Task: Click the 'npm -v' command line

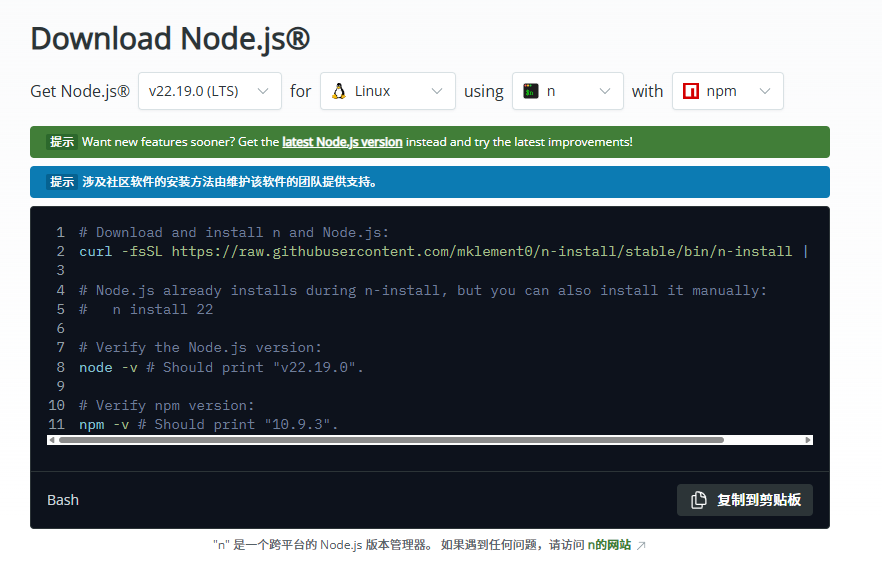Action: click(209, 424)
